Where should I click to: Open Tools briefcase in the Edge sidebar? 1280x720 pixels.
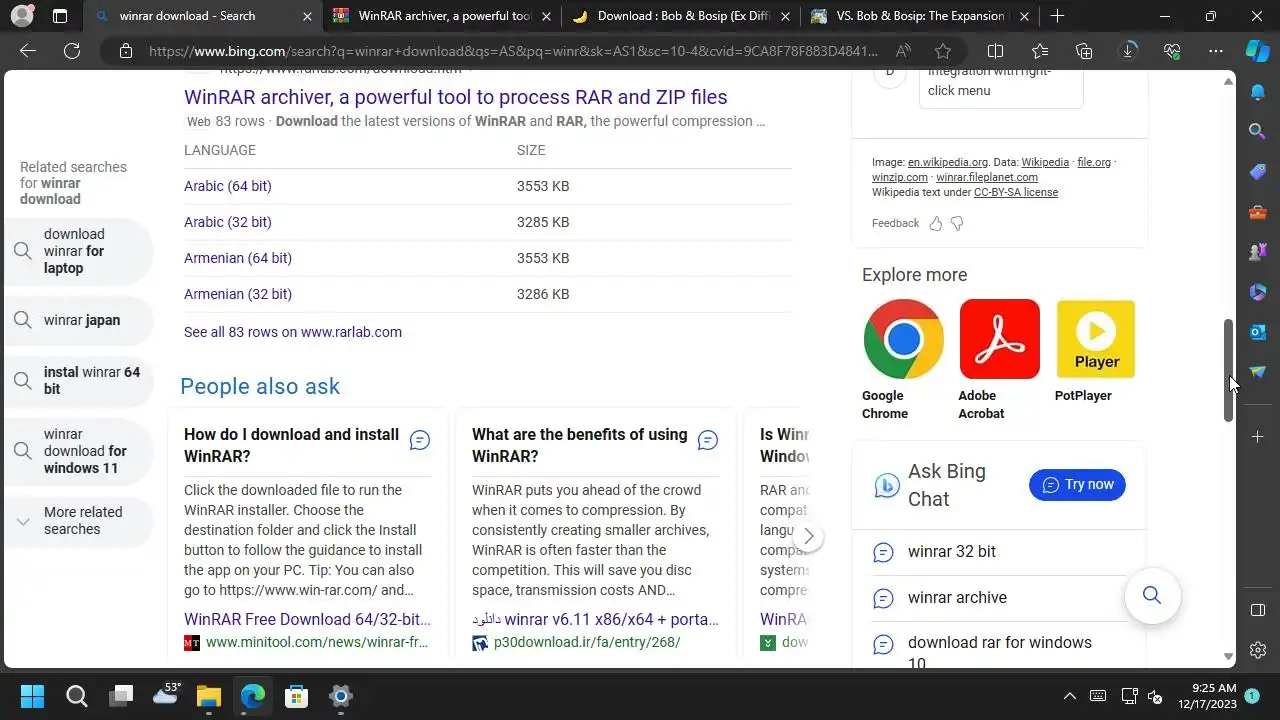tap(1258, 212)
